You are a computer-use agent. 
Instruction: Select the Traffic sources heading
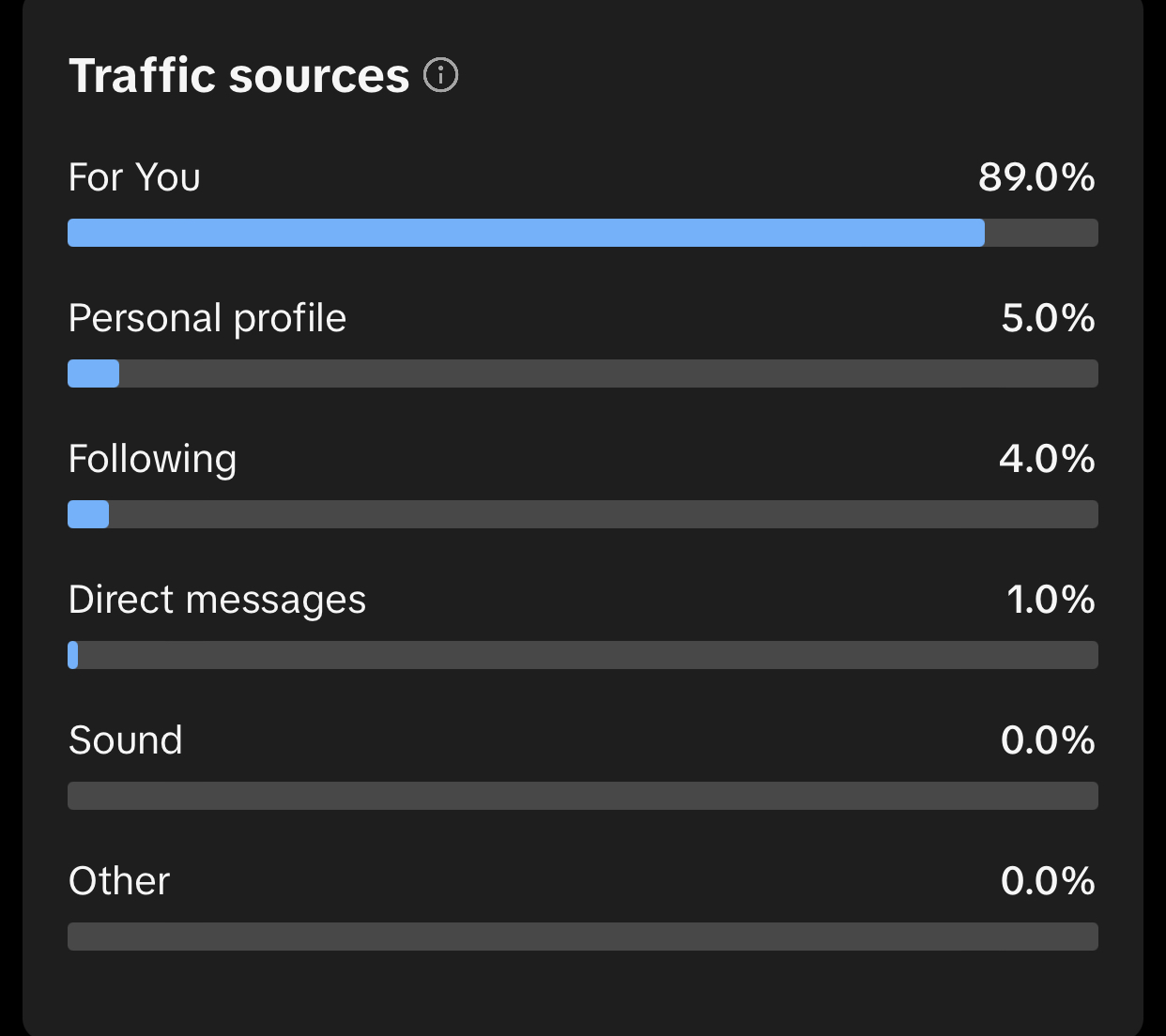(239, 76)
